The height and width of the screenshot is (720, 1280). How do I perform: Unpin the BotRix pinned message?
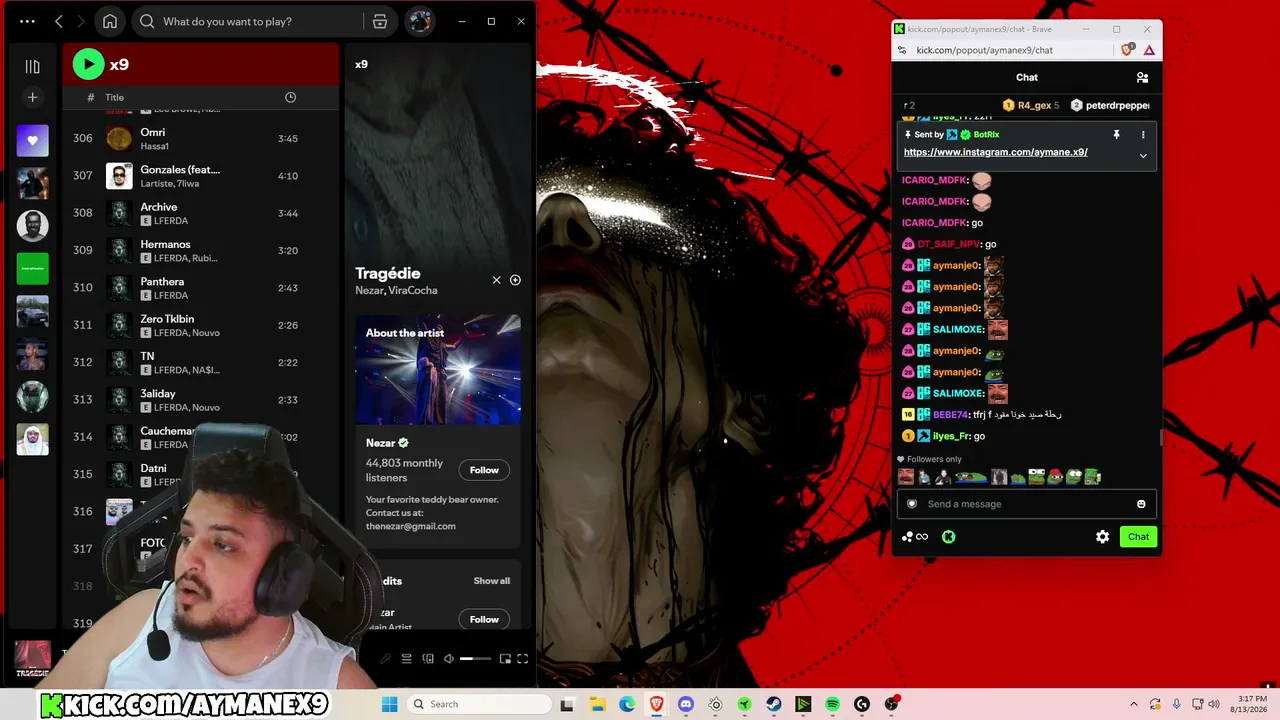1116,134
